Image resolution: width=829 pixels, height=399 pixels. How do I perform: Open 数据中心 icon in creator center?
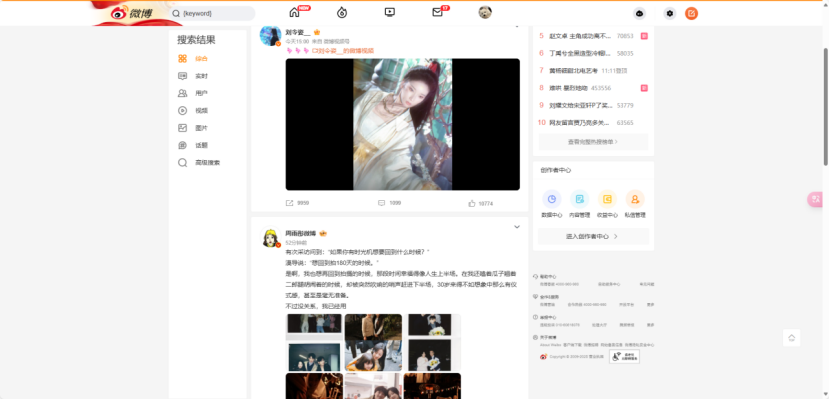pyautogui.click(x=551, y=199)
